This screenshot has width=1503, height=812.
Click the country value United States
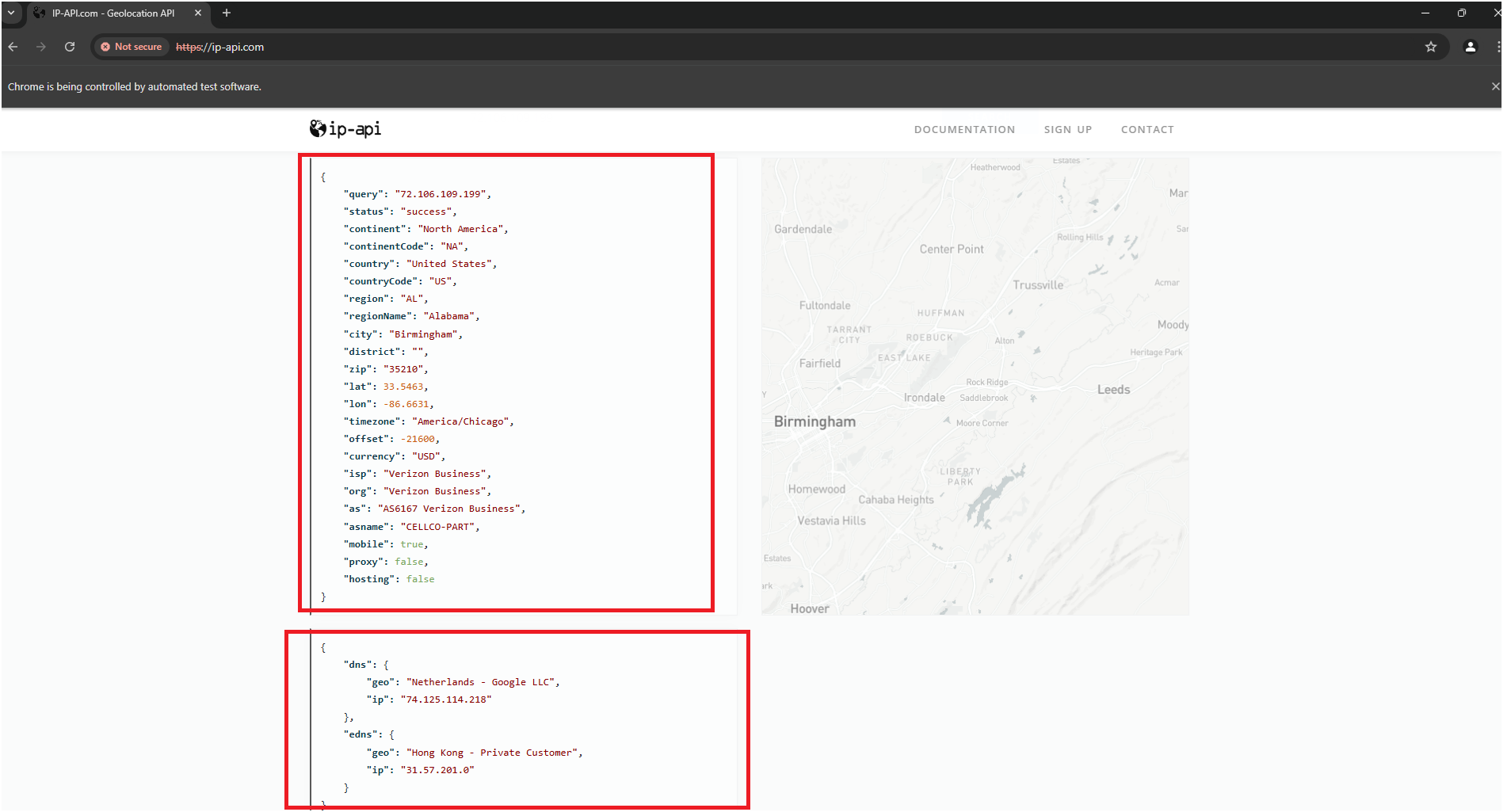point(449,264)
